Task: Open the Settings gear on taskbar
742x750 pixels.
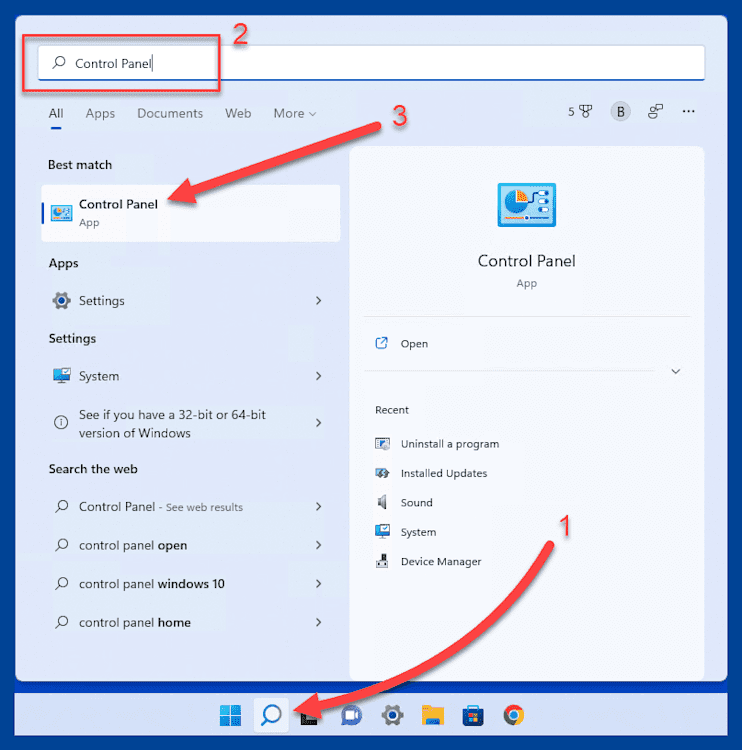Action: 392,716
